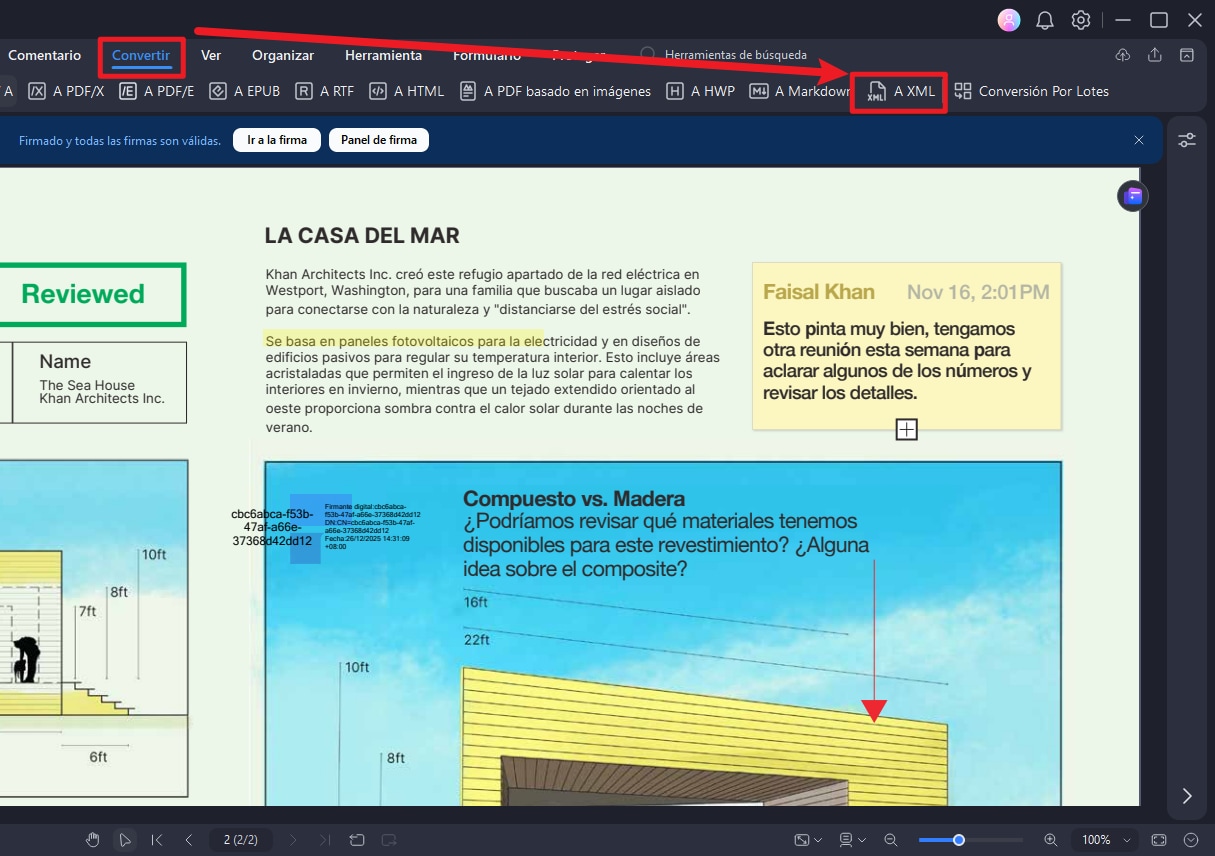Open the properties panel sliders icon
This screenshot has width=1215, height=856.
(x=1187, y=141)
